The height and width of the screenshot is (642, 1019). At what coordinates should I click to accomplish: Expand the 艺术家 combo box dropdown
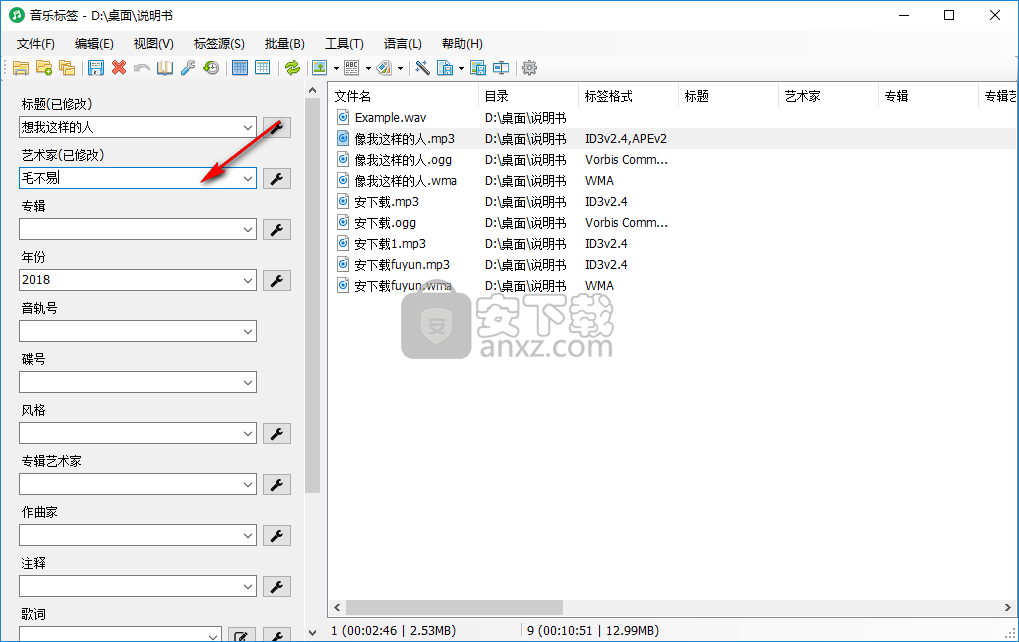pos(248,178)
